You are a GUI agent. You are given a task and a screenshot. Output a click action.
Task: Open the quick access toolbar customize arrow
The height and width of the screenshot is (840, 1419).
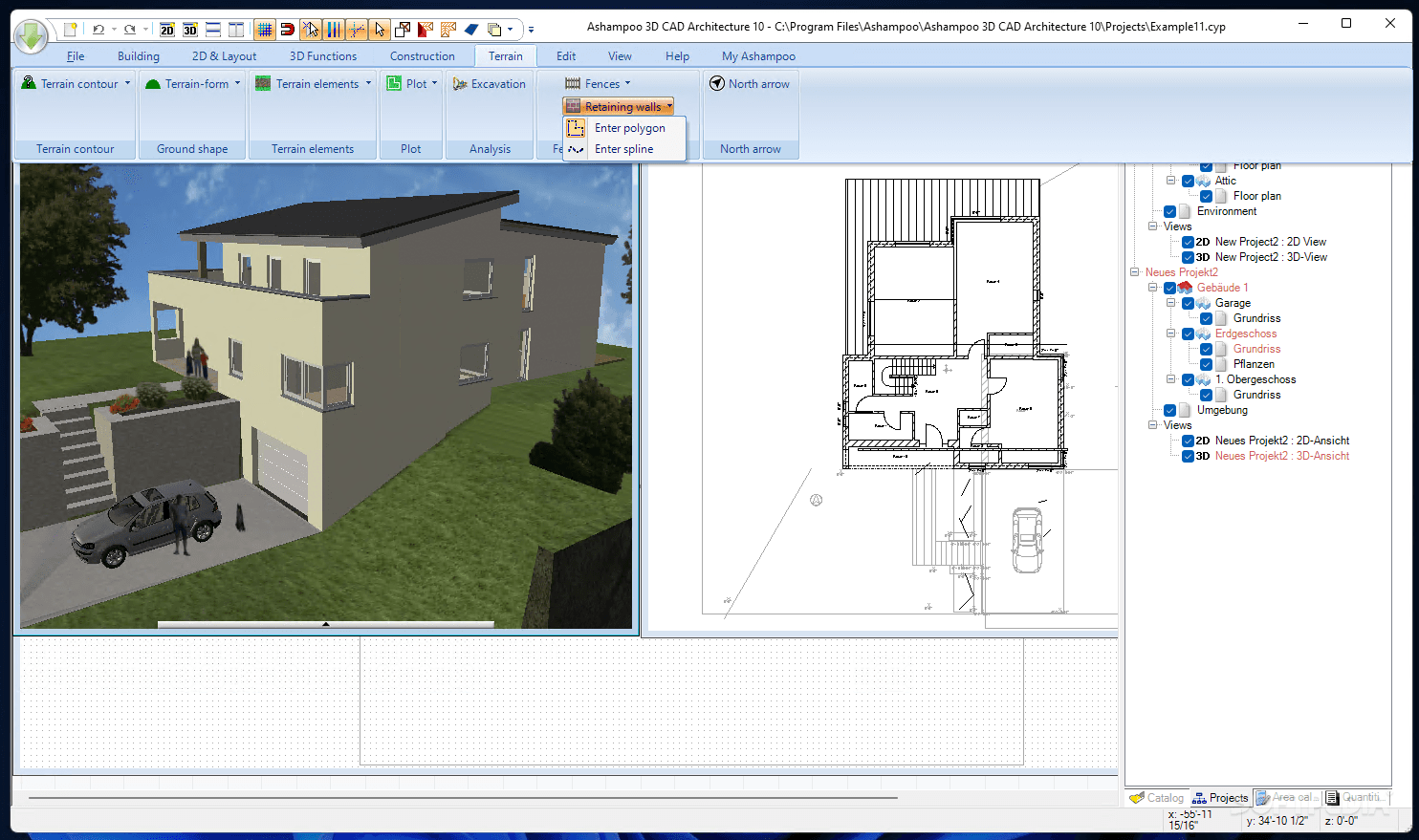[x=532, y=30]
